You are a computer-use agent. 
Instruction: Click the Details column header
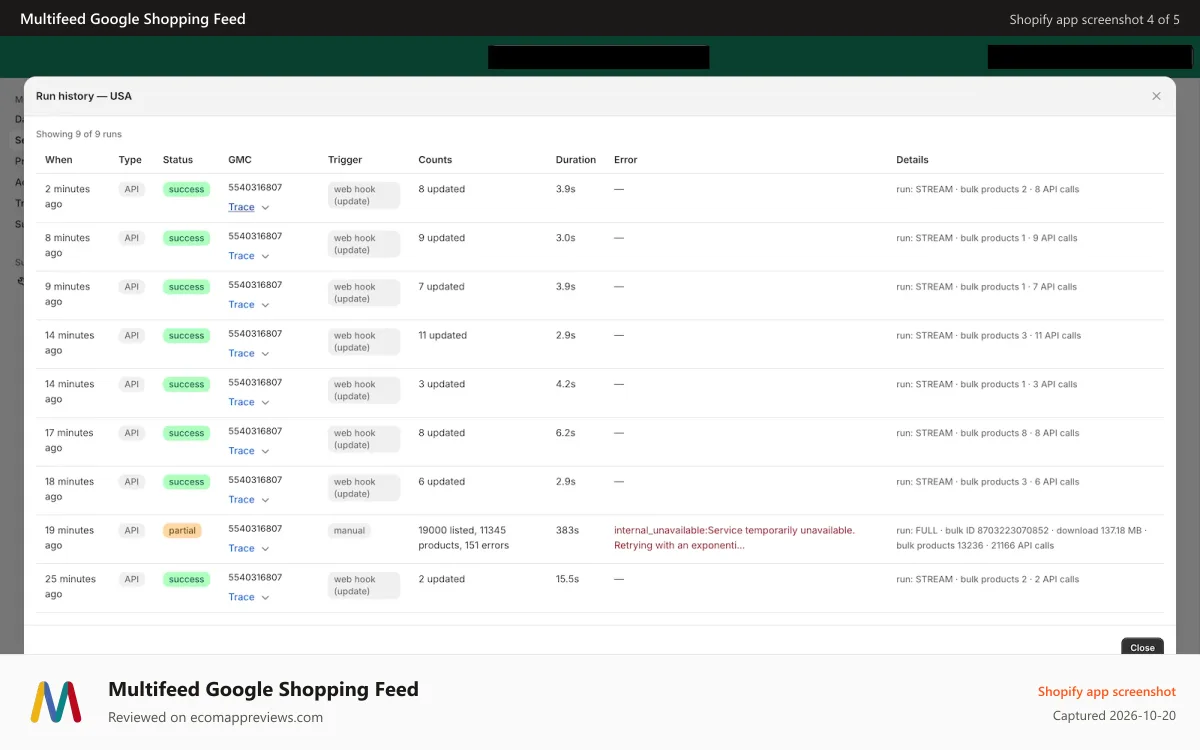tap(912, 160)
